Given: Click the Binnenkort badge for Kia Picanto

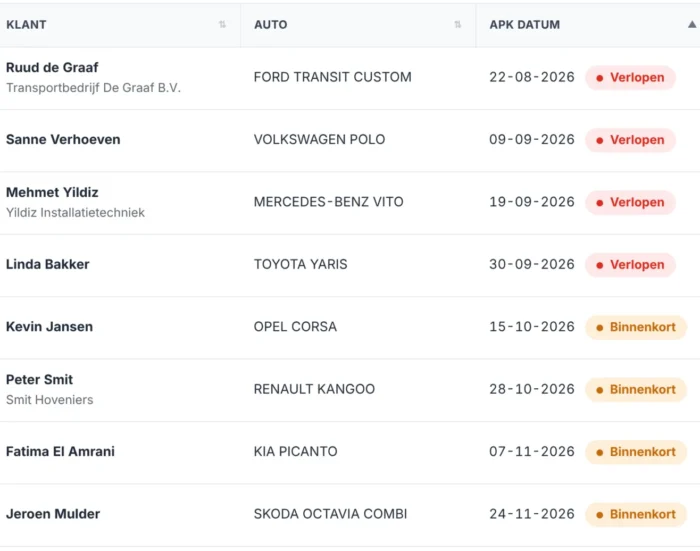Looking at the screenshot, I should [636, 452].
